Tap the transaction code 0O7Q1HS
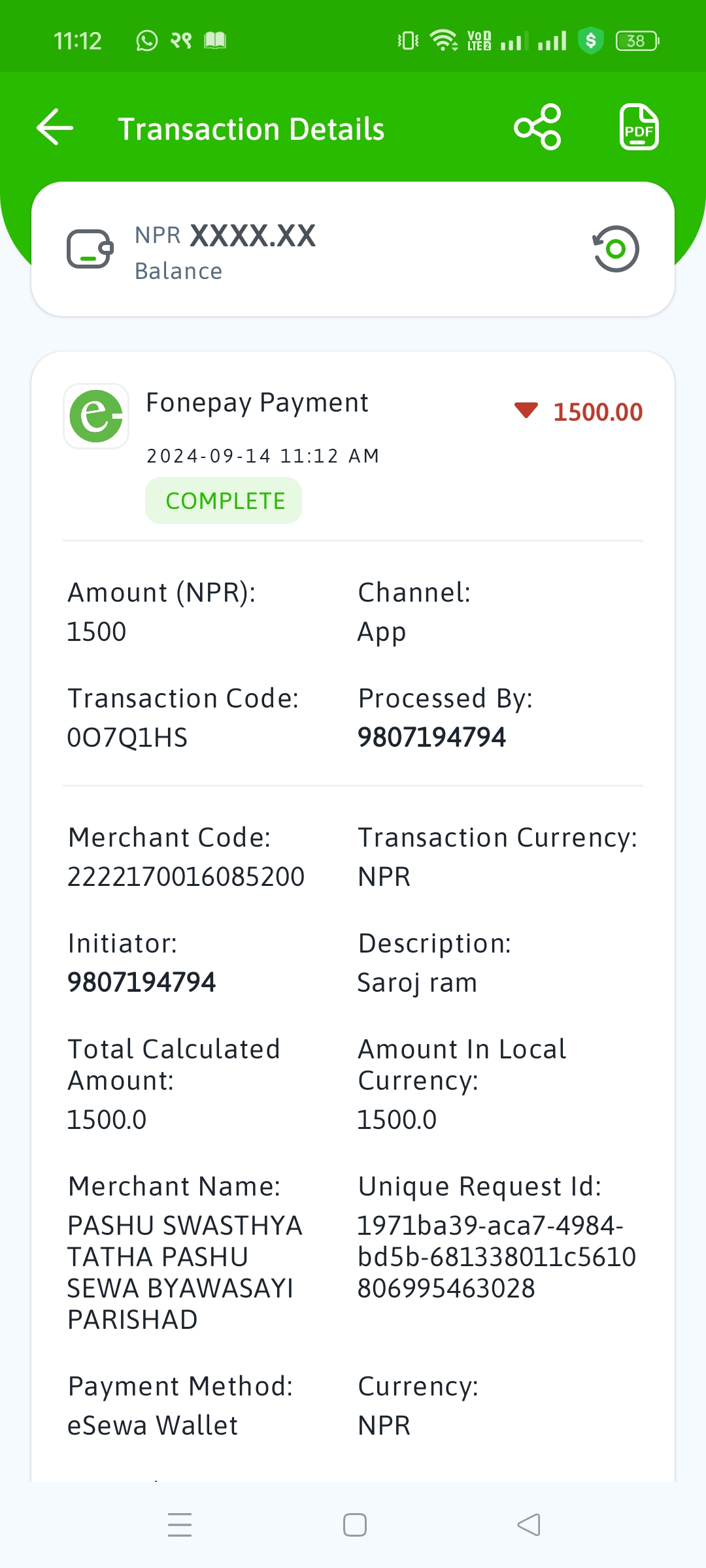706x1568 pixels. point(127,738)
